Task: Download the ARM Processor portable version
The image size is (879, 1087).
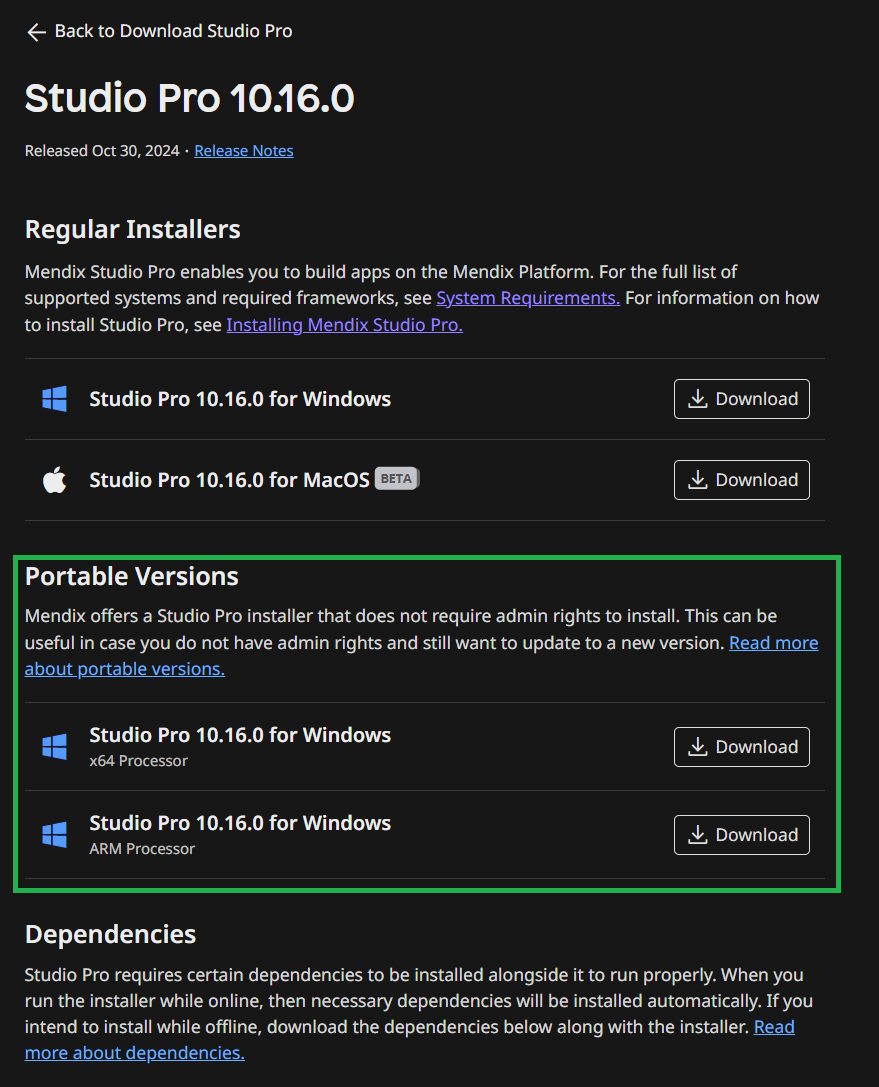Action: 741,834
